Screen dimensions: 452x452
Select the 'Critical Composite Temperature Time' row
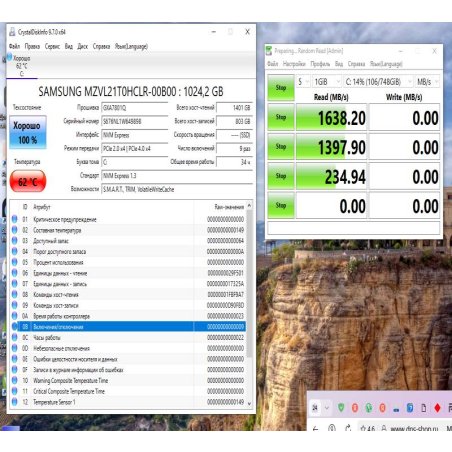click(129, 391)
